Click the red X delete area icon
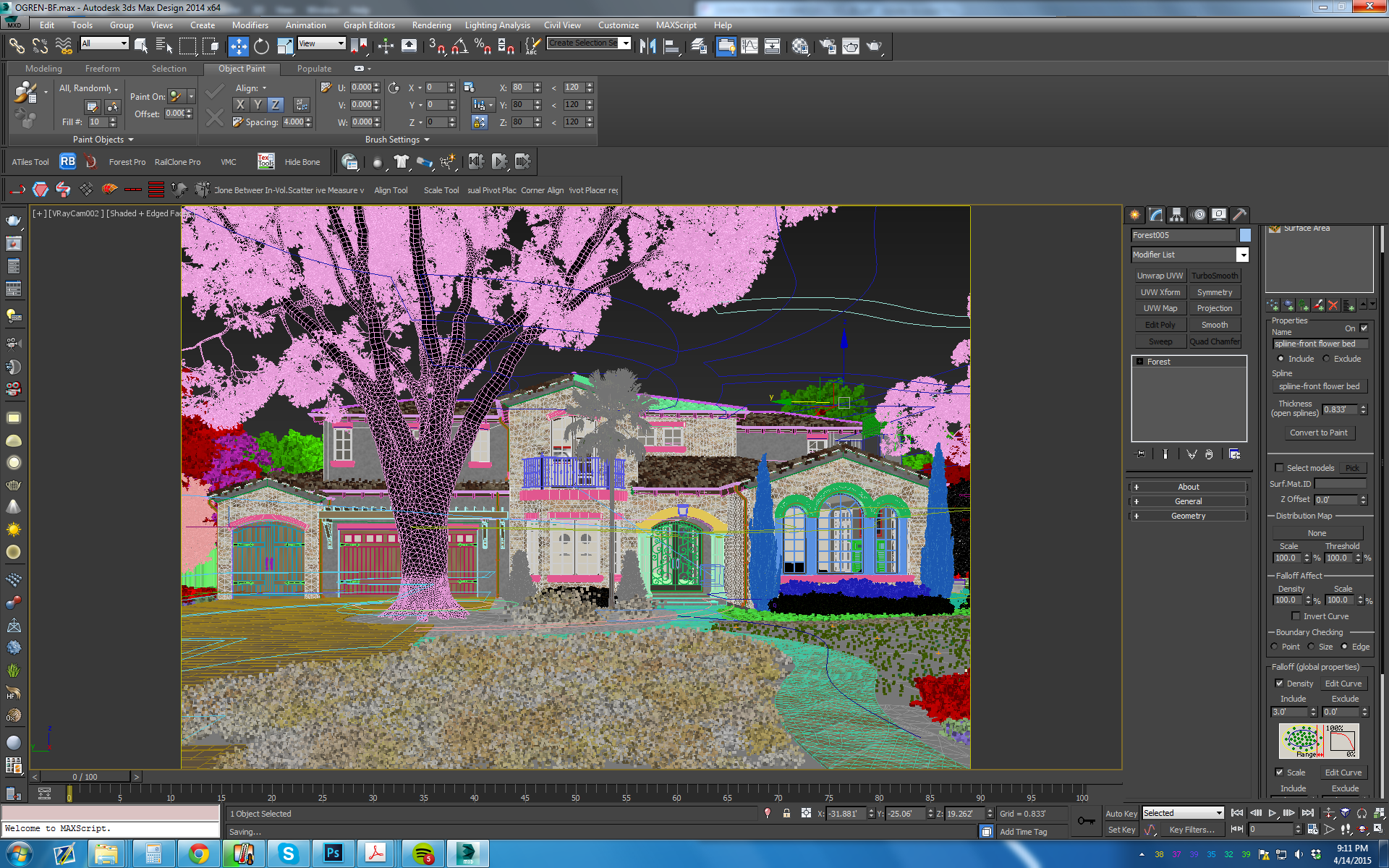The image size is (1389, 868). click(x=1333, y=305)
